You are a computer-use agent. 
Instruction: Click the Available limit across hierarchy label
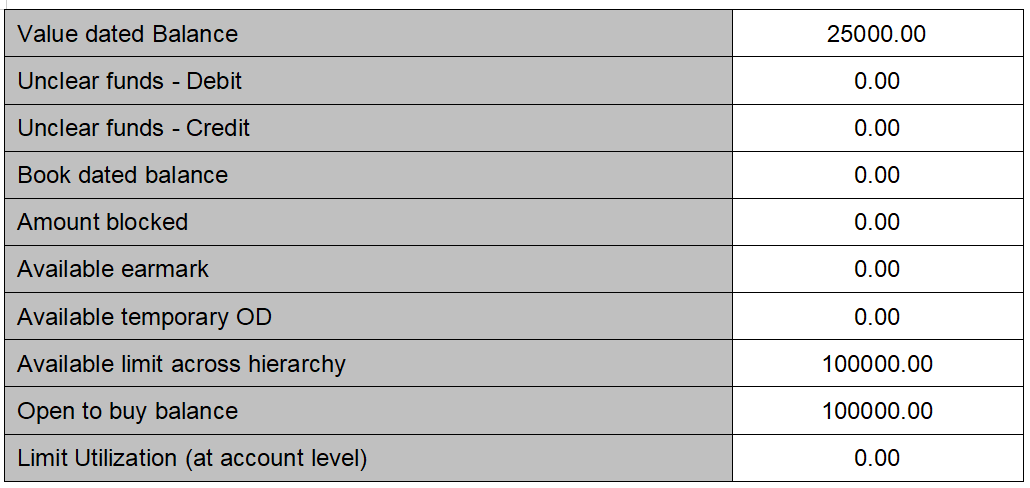point(181,364)
